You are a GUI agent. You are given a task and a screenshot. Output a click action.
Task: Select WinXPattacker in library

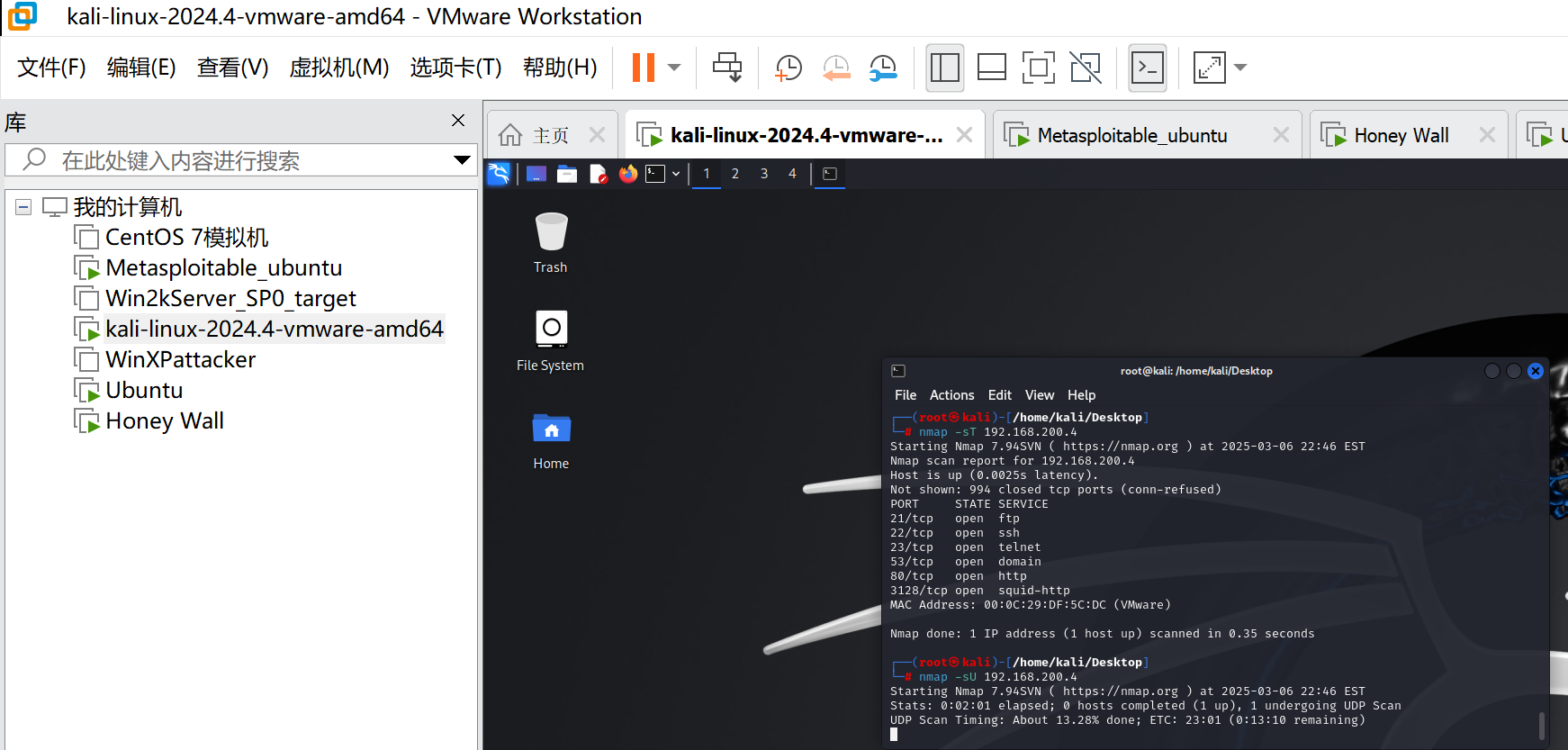tap(180, 360)
